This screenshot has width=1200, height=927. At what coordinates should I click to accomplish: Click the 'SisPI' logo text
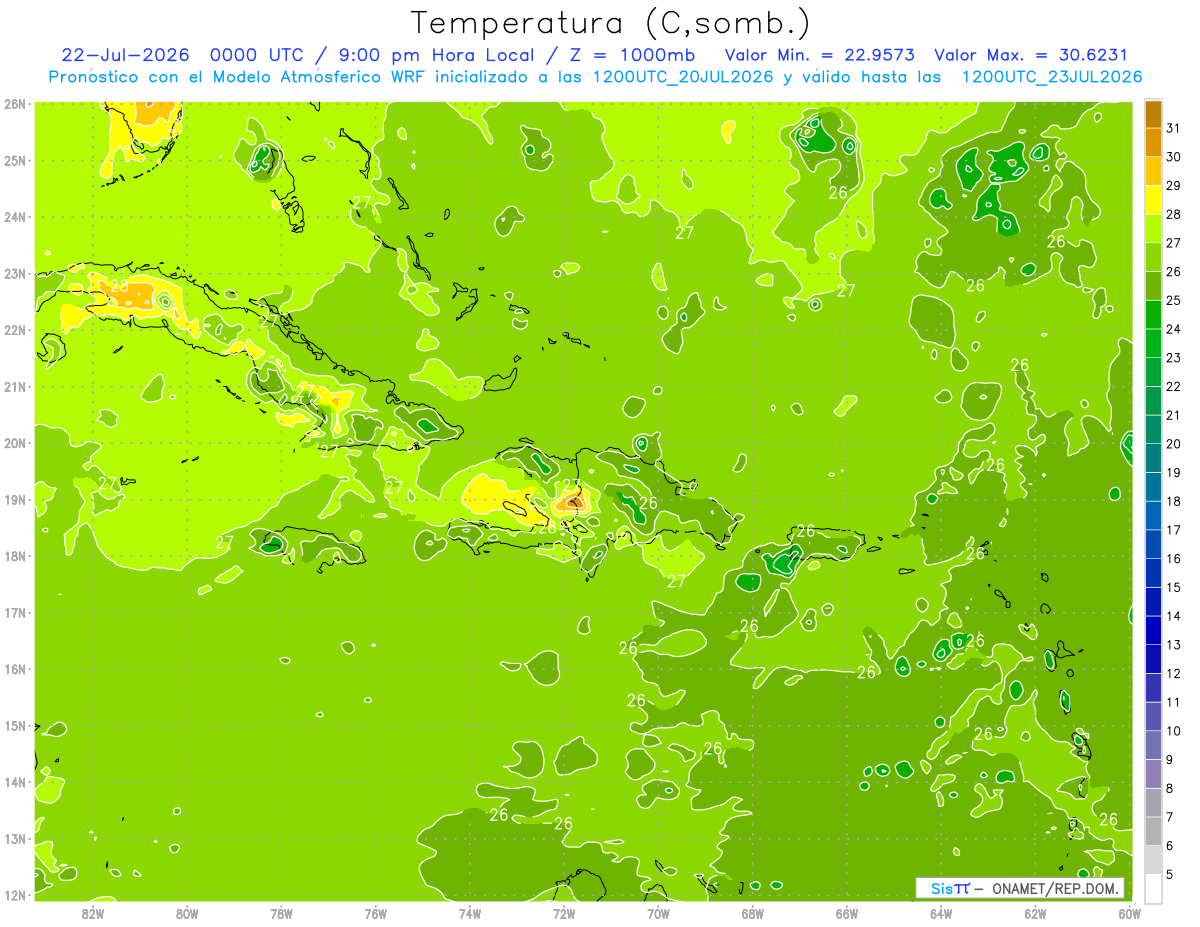tap(950, 889)
